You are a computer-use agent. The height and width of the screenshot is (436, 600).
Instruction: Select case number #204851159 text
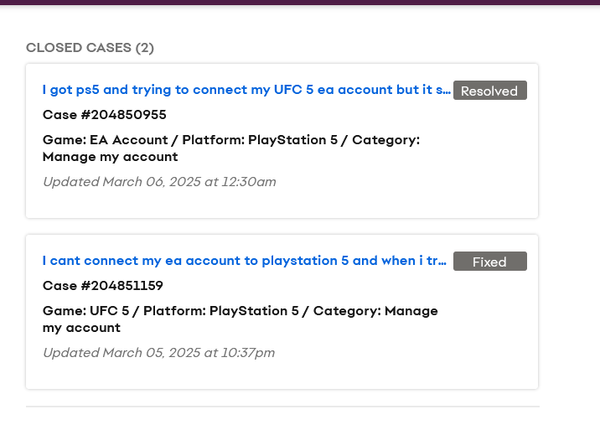click(103, 286)
